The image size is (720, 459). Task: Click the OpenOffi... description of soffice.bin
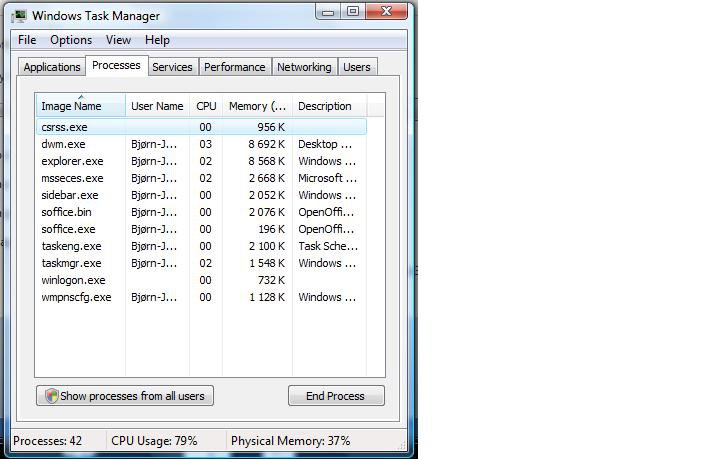click(326, 212)
